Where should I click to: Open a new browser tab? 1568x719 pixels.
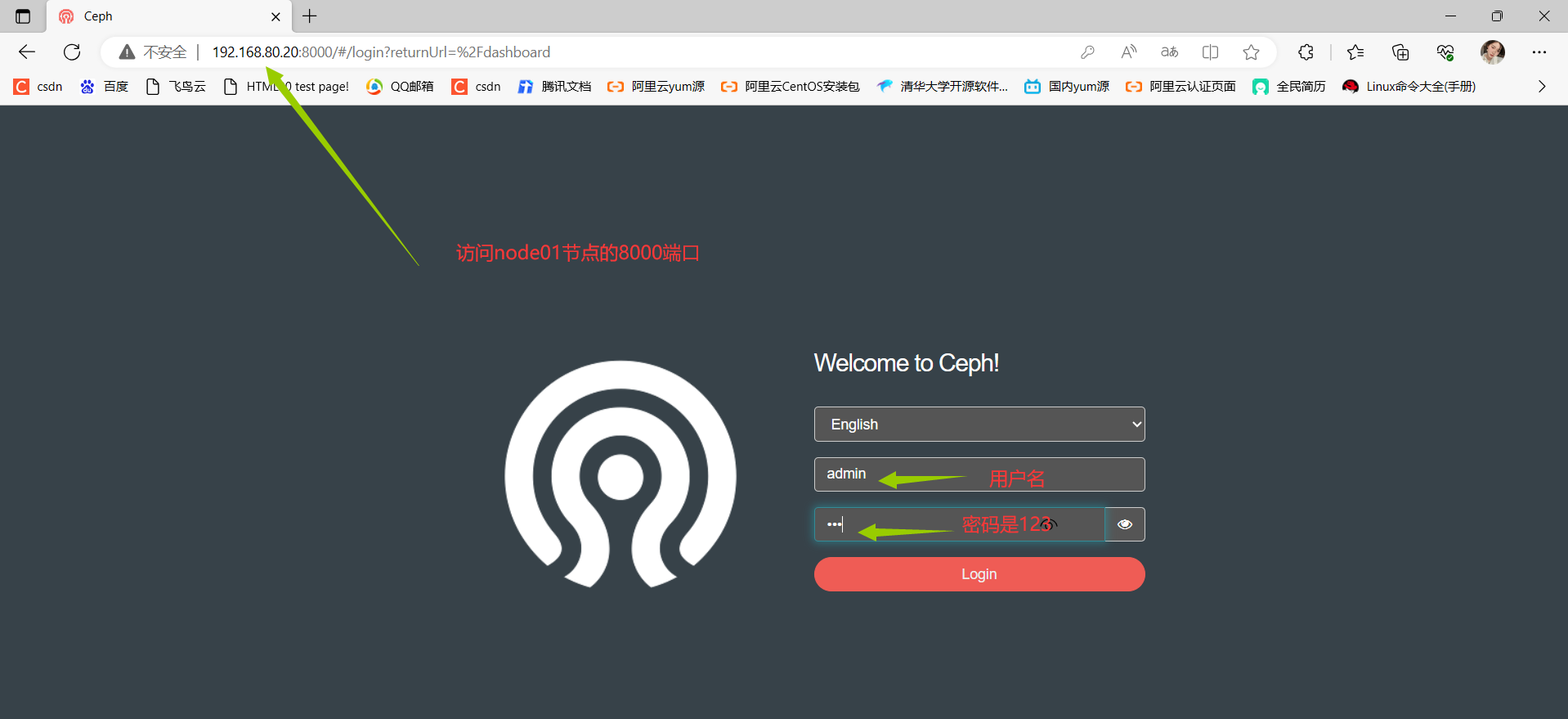pyautogui.click(x=310, y=16)
